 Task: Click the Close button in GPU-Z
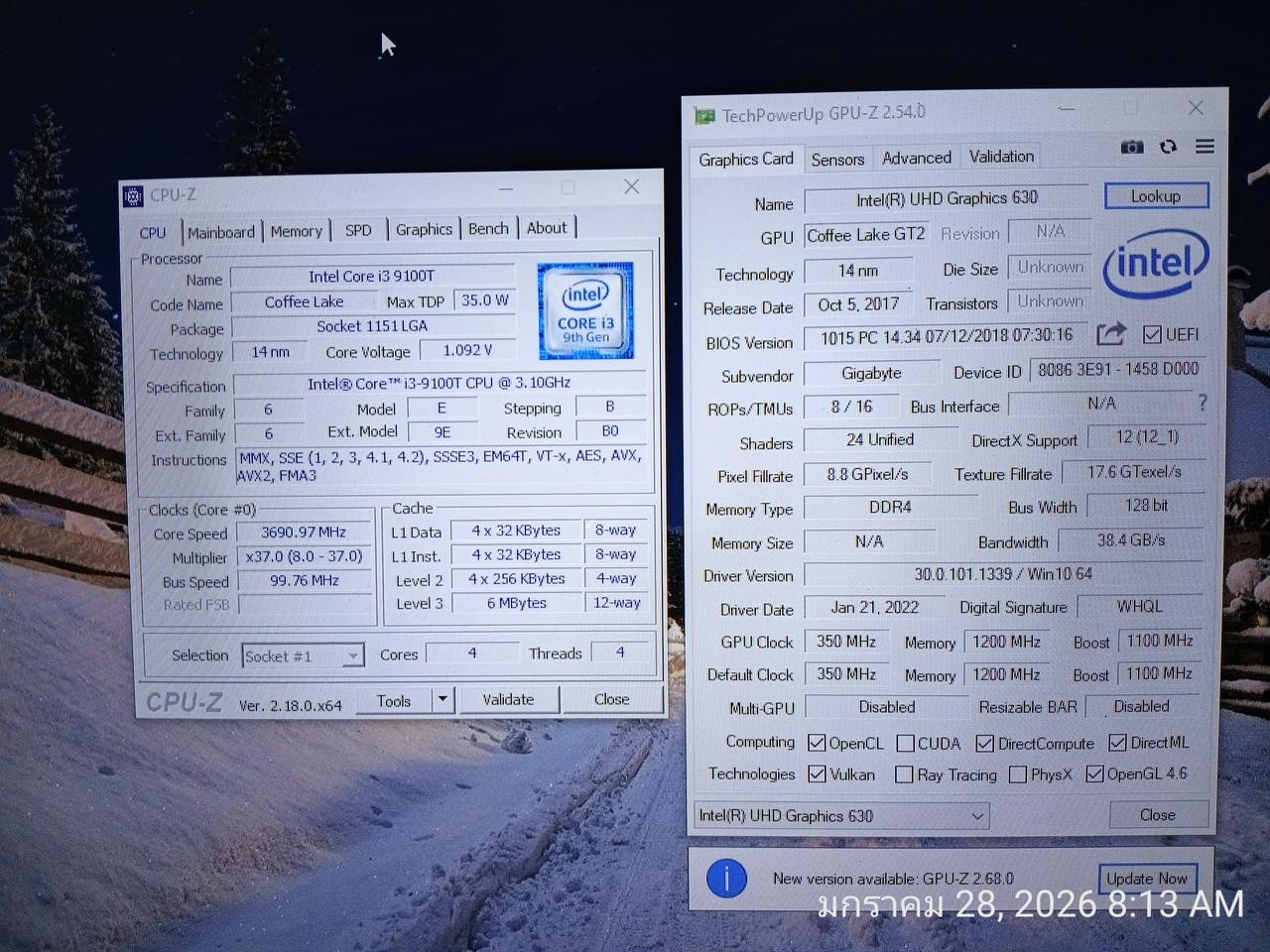click(x=1158, y=815)
